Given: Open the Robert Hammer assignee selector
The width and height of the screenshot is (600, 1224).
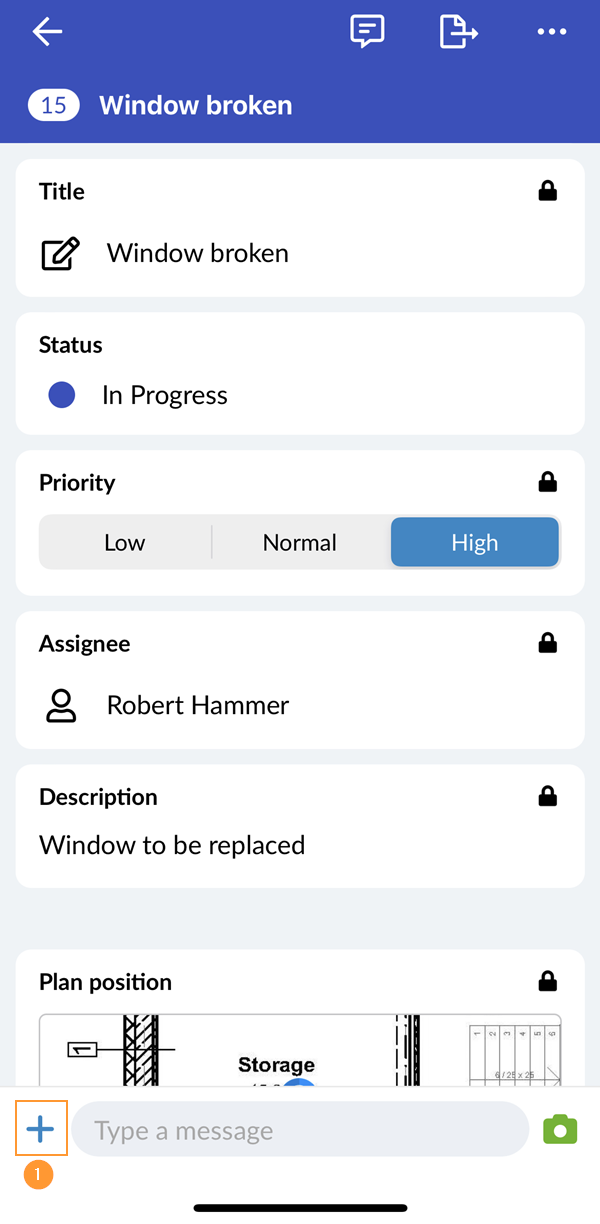Looking at the screenshot, I should pyautogui.click(x=198, y=706).
